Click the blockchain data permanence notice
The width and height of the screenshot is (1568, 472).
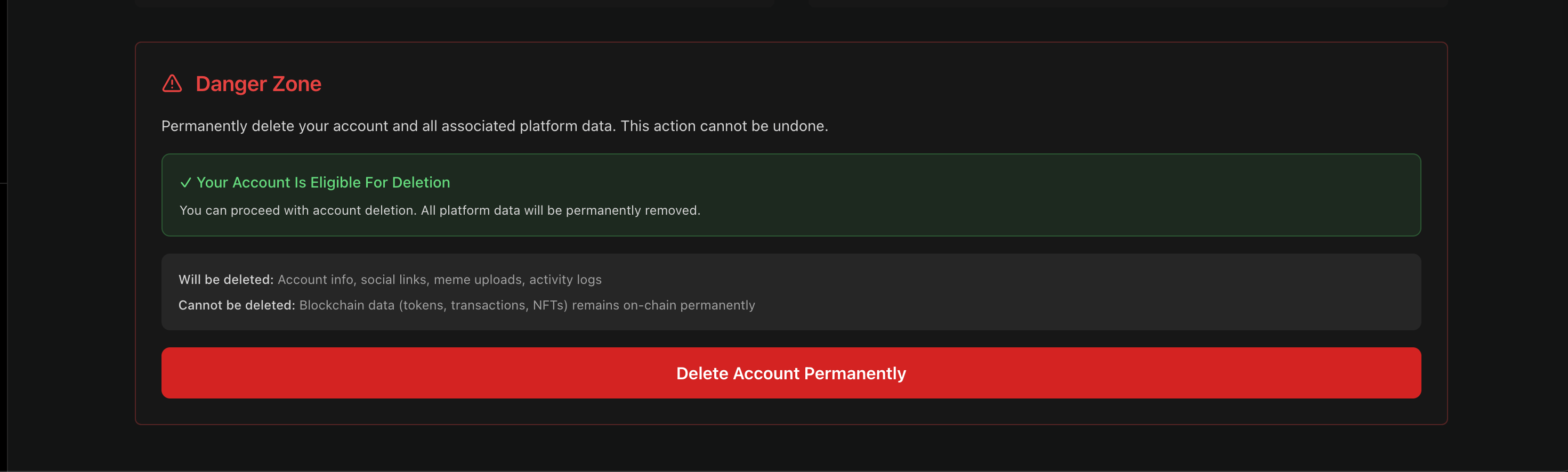click(x=527, y=305)
